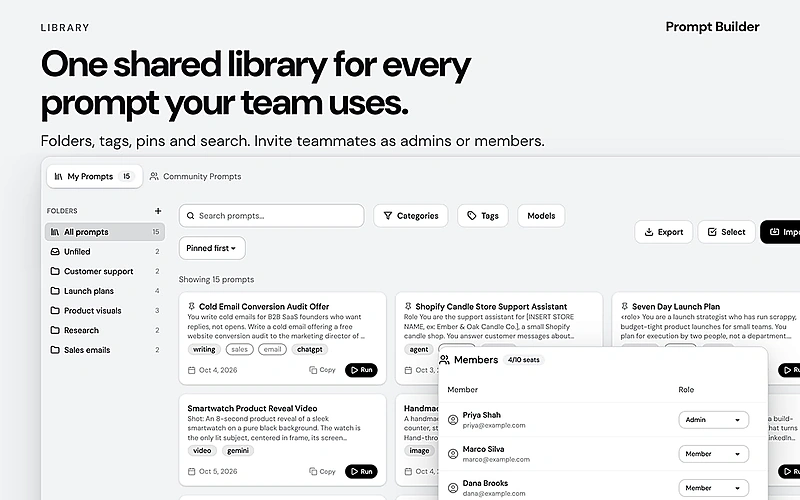The width and height of the screenshot is (800, 500).
Task: Click the writing tag on Cold Email card
Action: 204,349
